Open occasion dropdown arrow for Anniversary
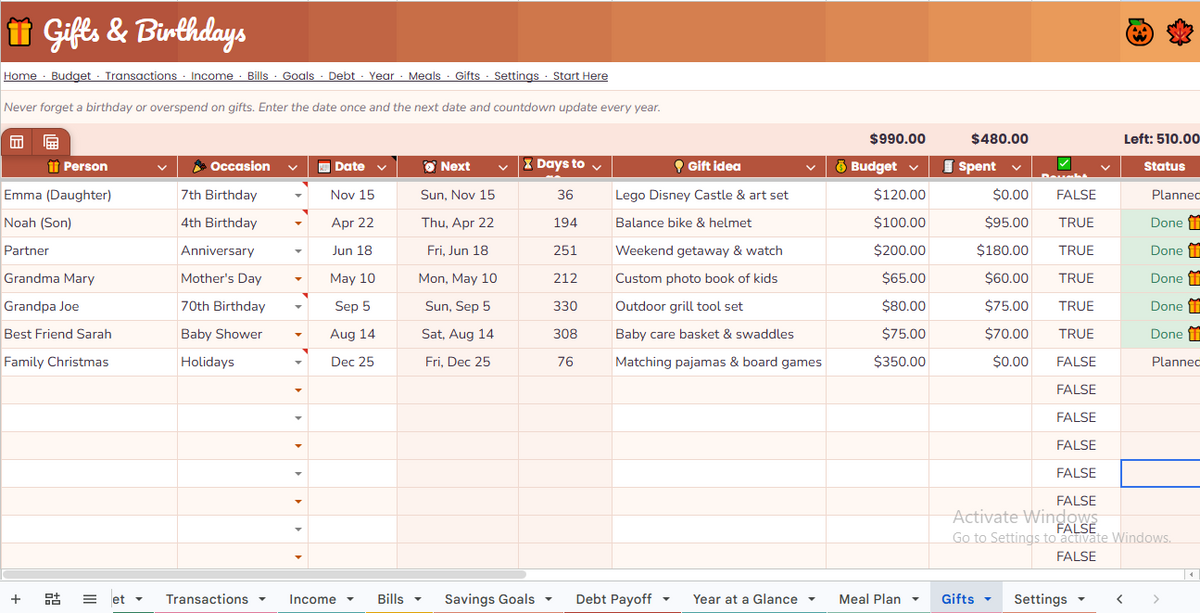The width and height of the screenshot is (1200, 613). [298, 251]
